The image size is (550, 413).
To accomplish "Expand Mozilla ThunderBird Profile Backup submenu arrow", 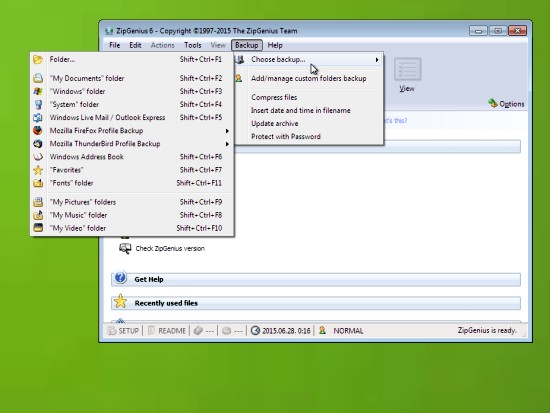I will click(227, 144).
